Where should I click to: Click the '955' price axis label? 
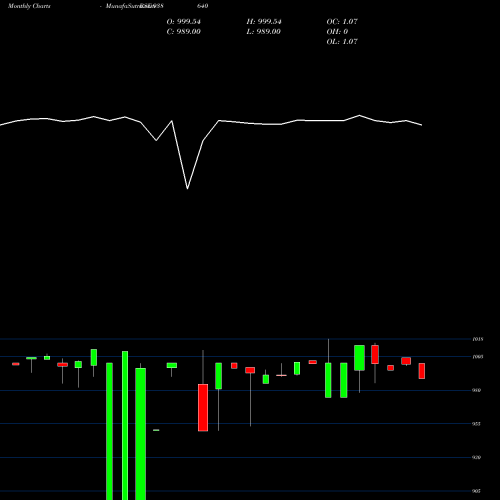(x=477, y=424)
